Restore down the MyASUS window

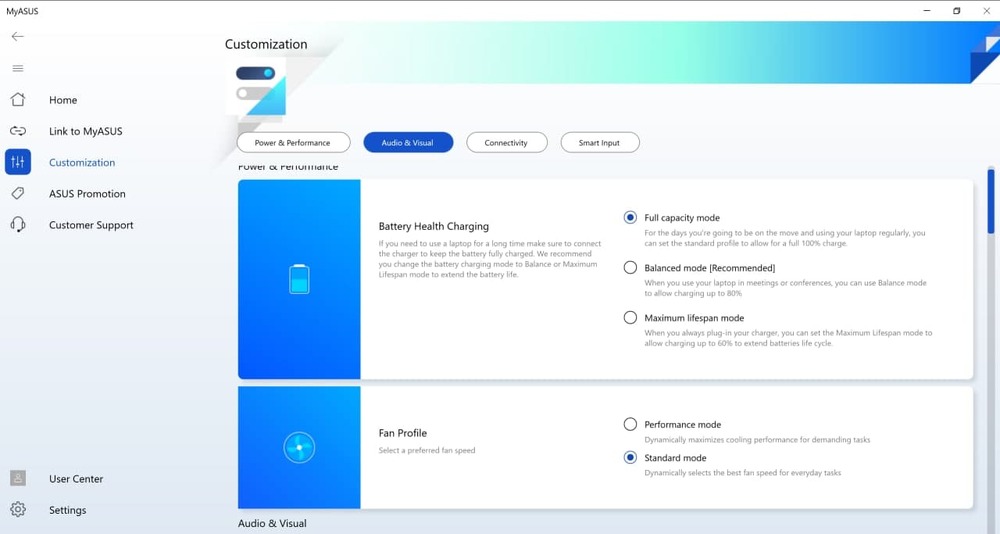coord(957,11)
